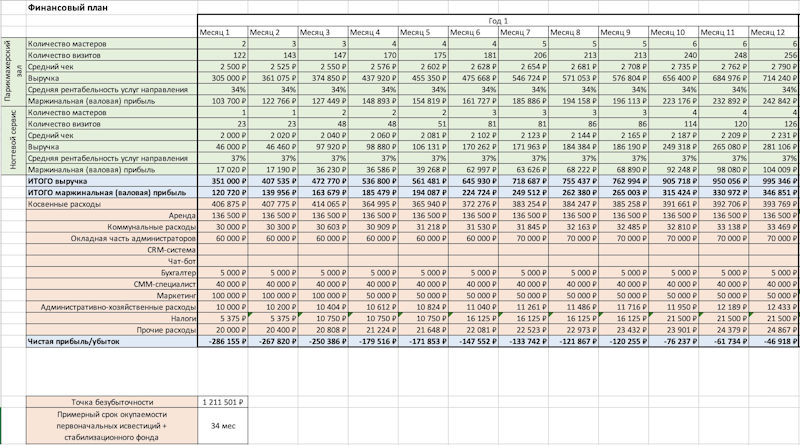Click total revenue '905 718 ₽' in Месяц 10
Image resolution: width=800 pixels, height=445 pixels.
pyautogui.click(x=673, y=181)
